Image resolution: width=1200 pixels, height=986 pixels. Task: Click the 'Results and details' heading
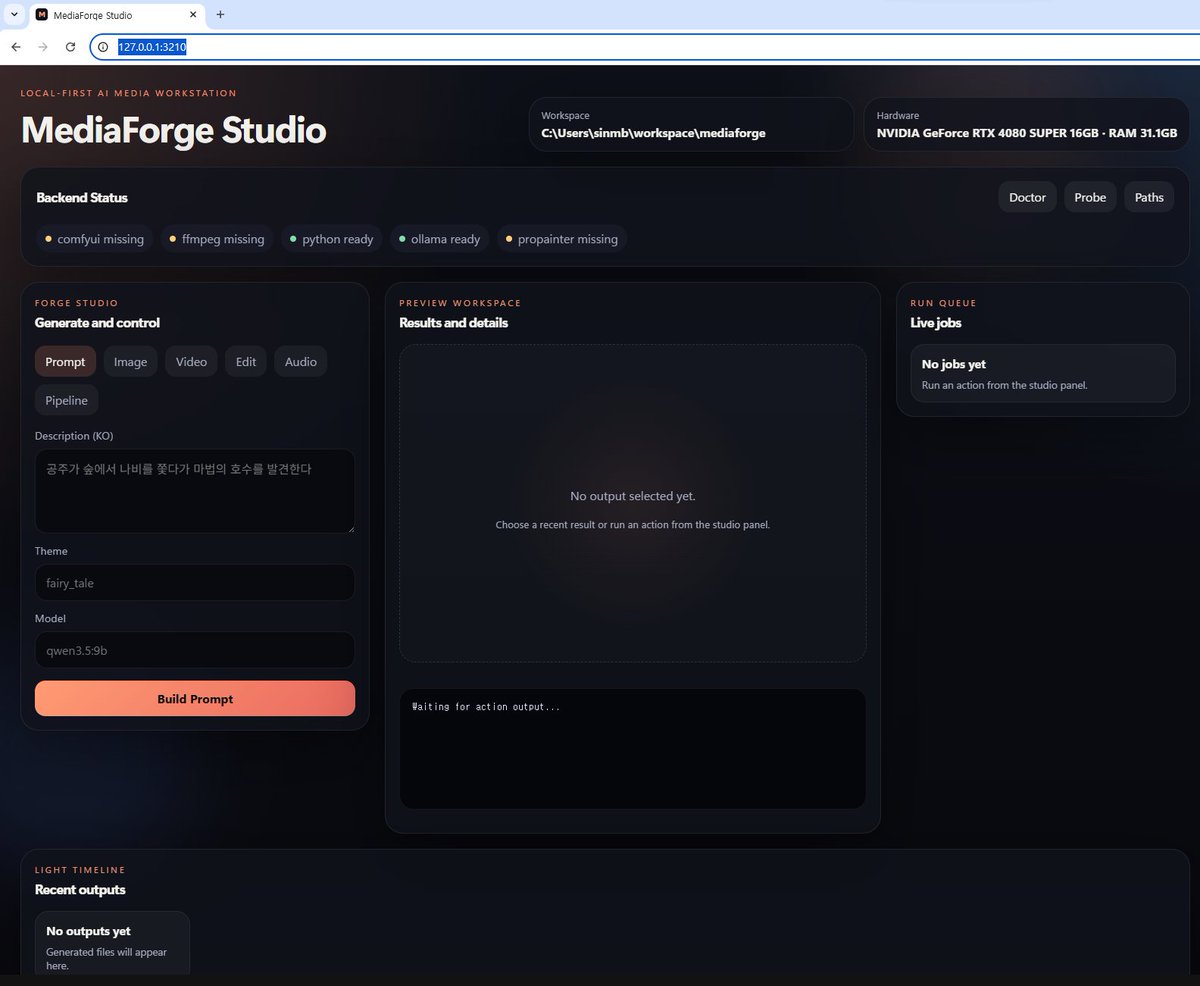tap(453, 322)
